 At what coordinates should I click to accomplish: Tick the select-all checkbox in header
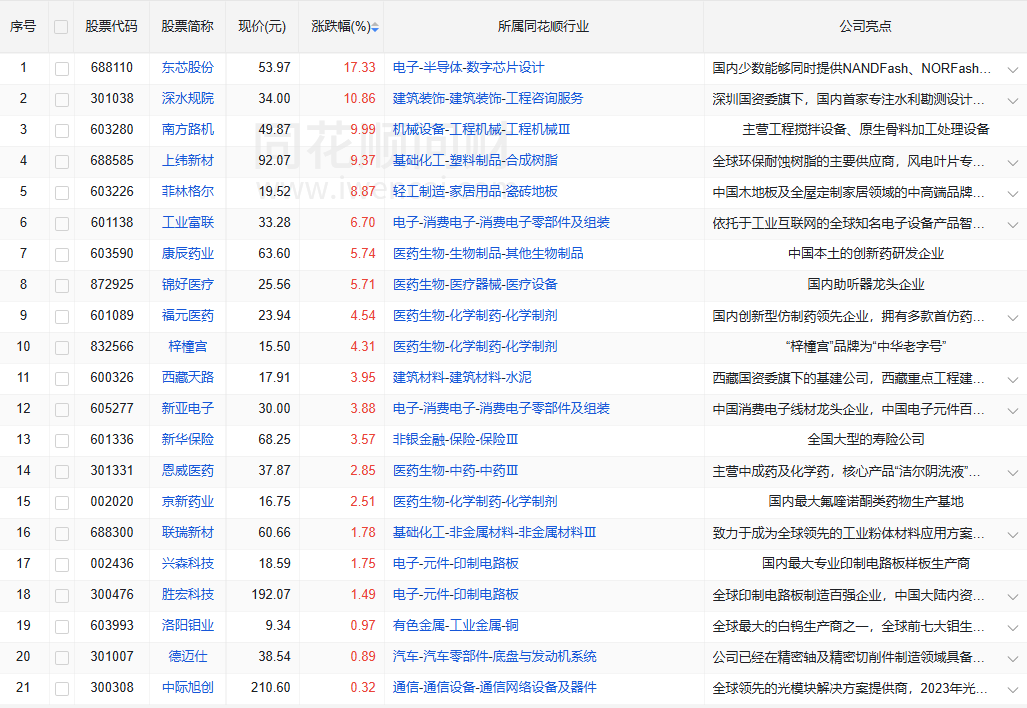tap(61, 27)
